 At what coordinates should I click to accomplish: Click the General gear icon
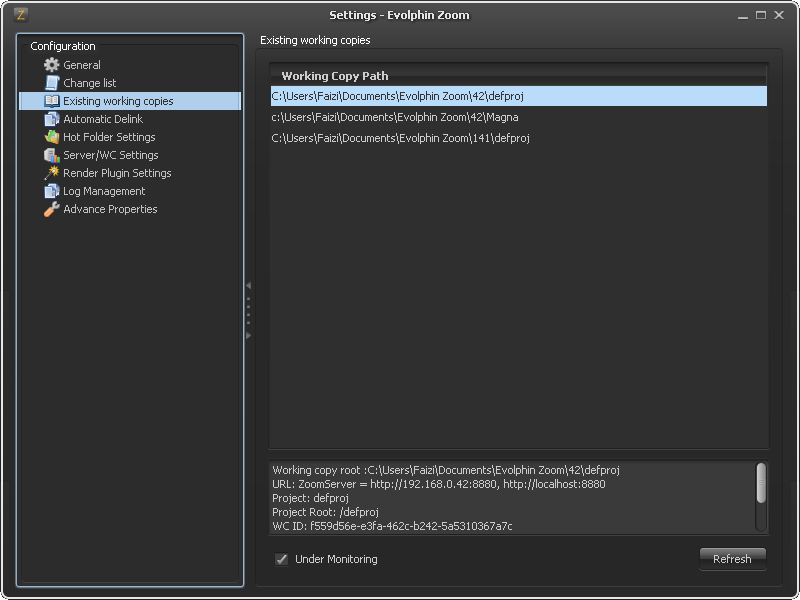(x=52, y=65)
